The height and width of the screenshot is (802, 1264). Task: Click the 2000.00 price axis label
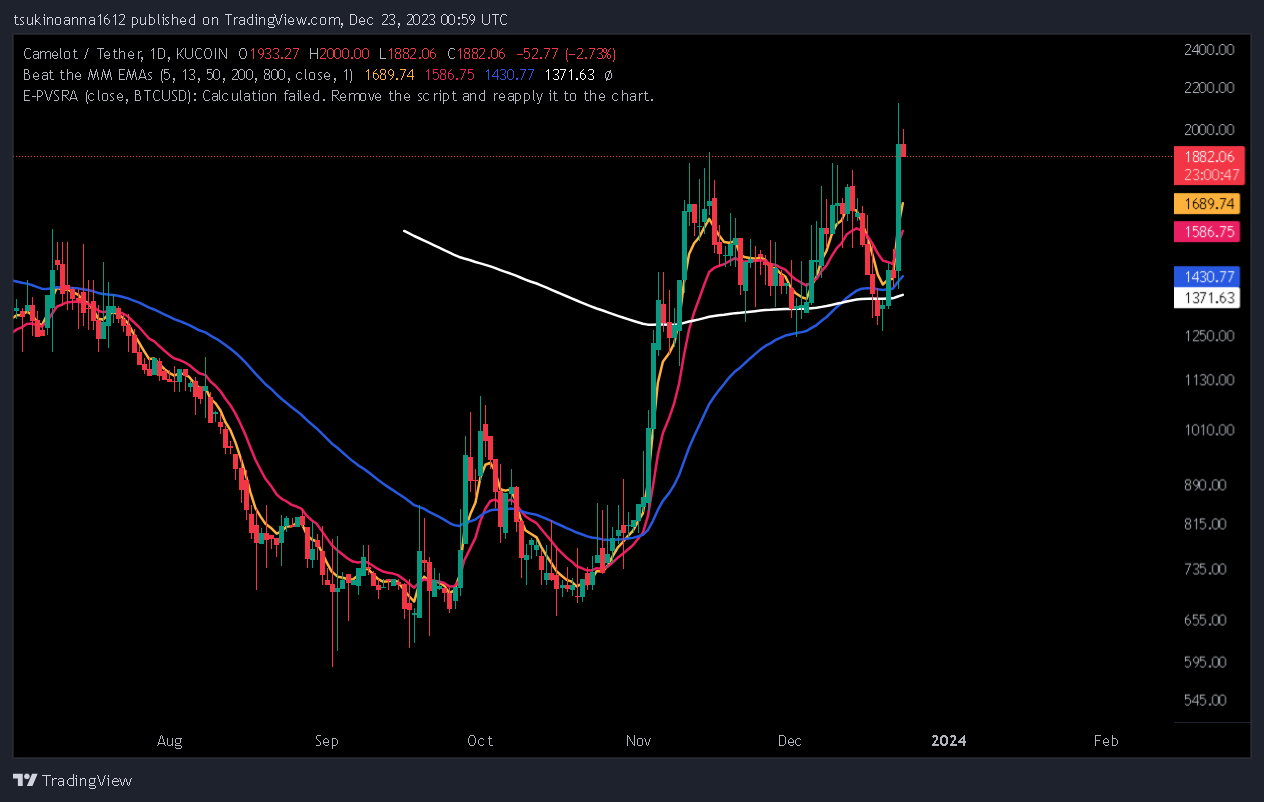1208,130
